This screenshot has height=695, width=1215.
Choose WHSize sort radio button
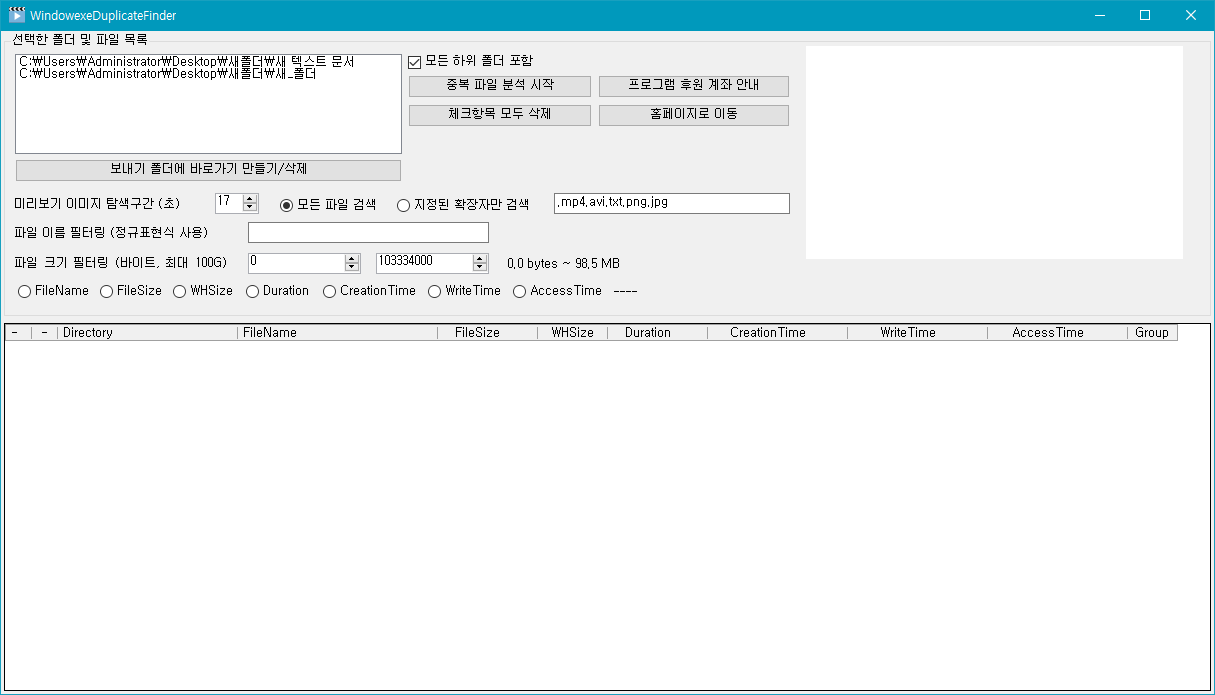(x=203, y=291)
